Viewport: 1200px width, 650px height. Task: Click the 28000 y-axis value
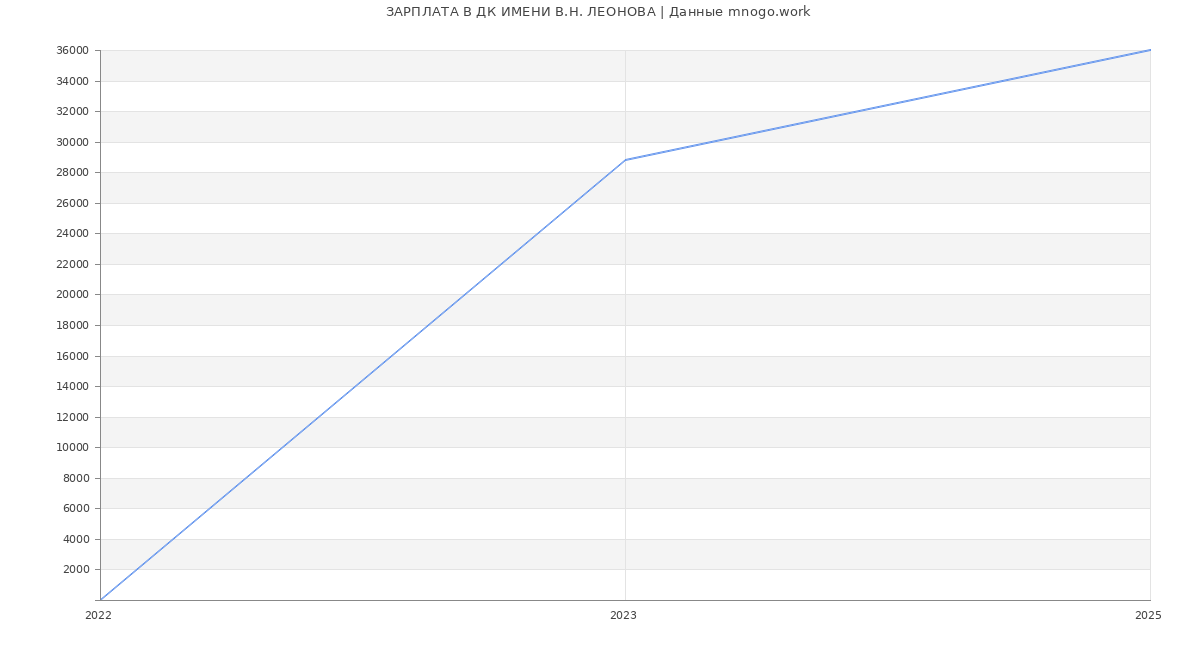tap(73, 173)
